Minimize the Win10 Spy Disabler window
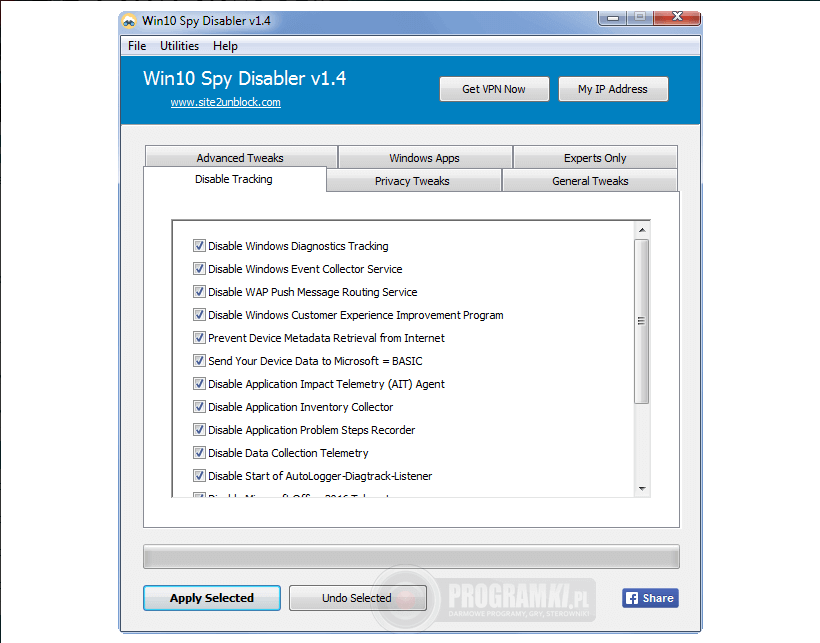820x643 pixels. point(613,18)
